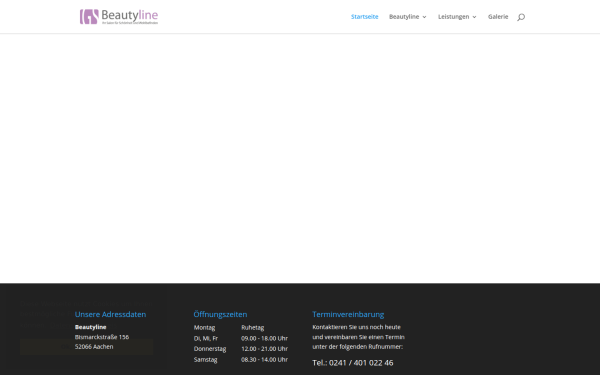Click the phone number 0241 / 401 022 46

point(361,363)
